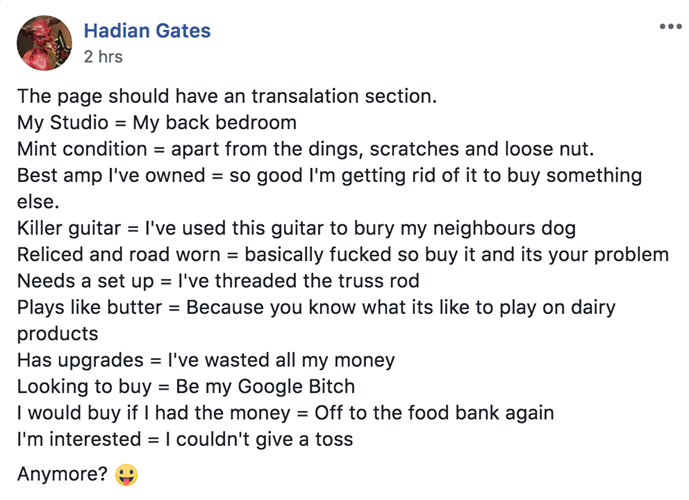Viewport: 689px width, 500px height.
Task: Click the 'Mint condition' line of the post
Action: pyautogui.click(x=305, y=149)
